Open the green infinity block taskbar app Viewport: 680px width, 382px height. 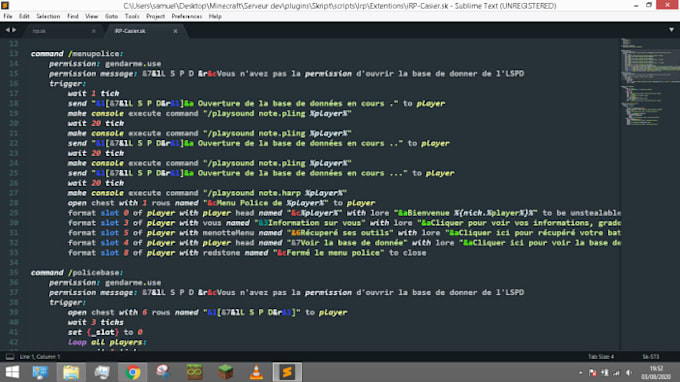194,372
